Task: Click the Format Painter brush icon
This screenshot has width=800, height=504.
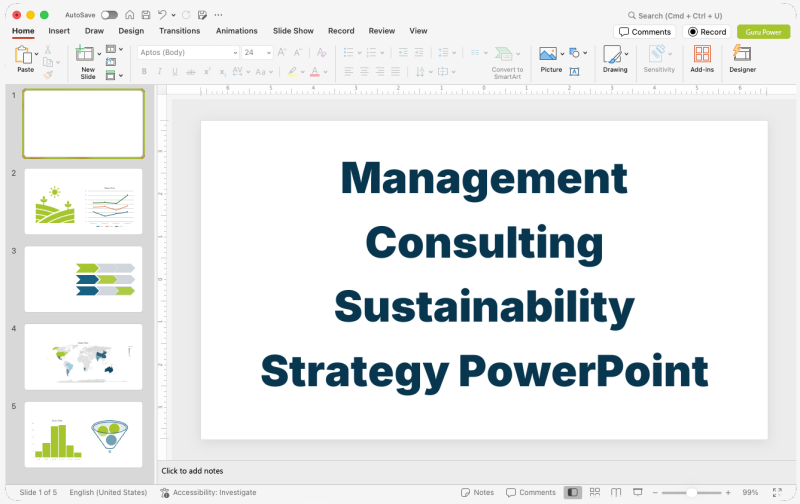Action: pos(48,74)
